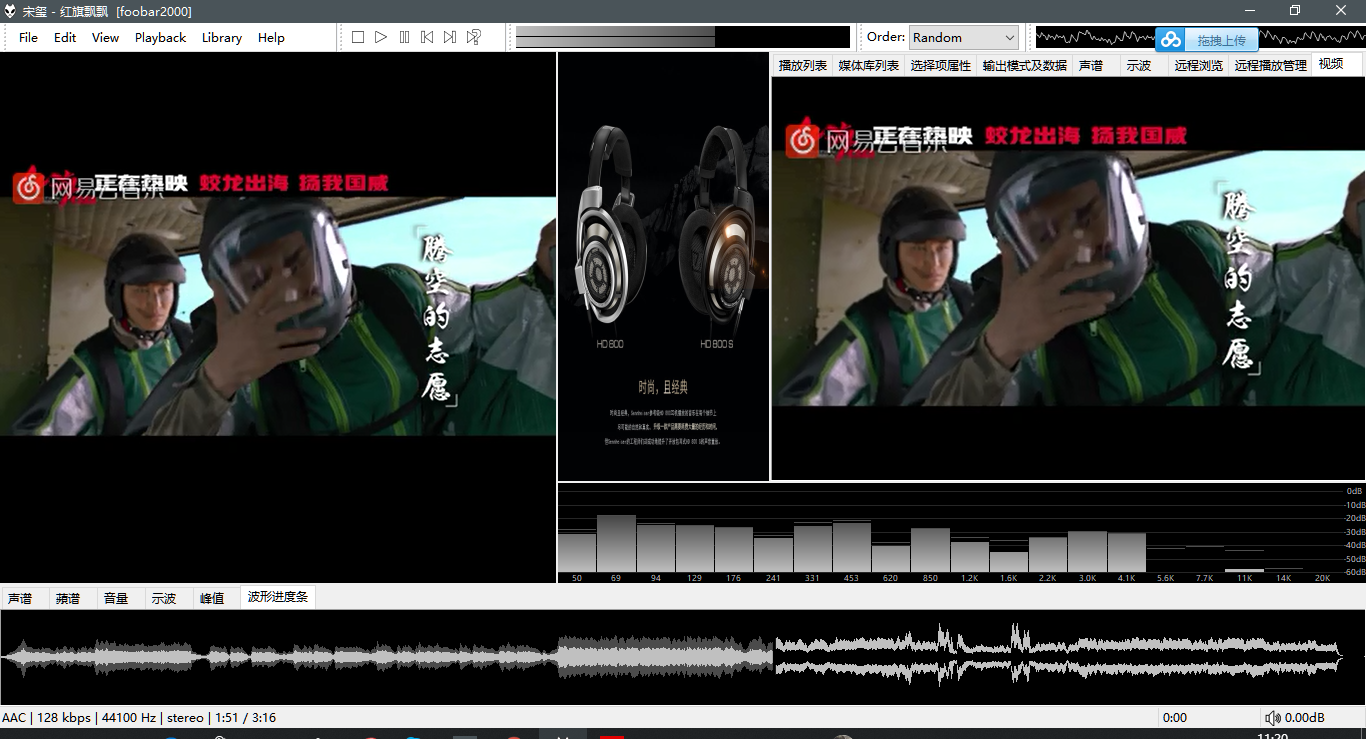Open the Playback menu
Image resolution: width=1366 pixels, height=739 pixels.
coord(160,37)
